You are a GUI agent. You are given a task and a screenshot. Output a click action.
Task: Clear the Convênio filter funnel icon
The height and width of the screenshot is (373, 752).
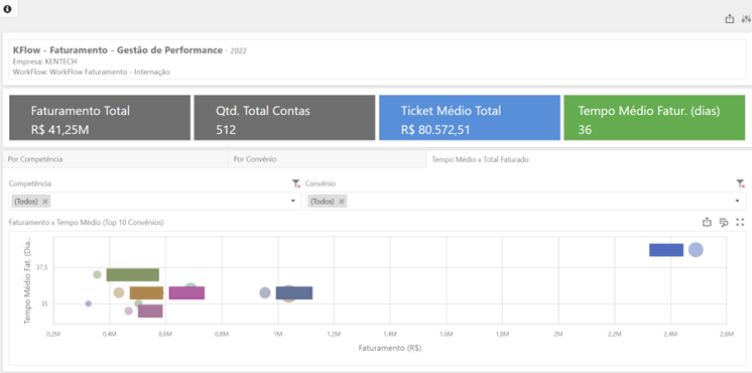[x=740, y=184]
